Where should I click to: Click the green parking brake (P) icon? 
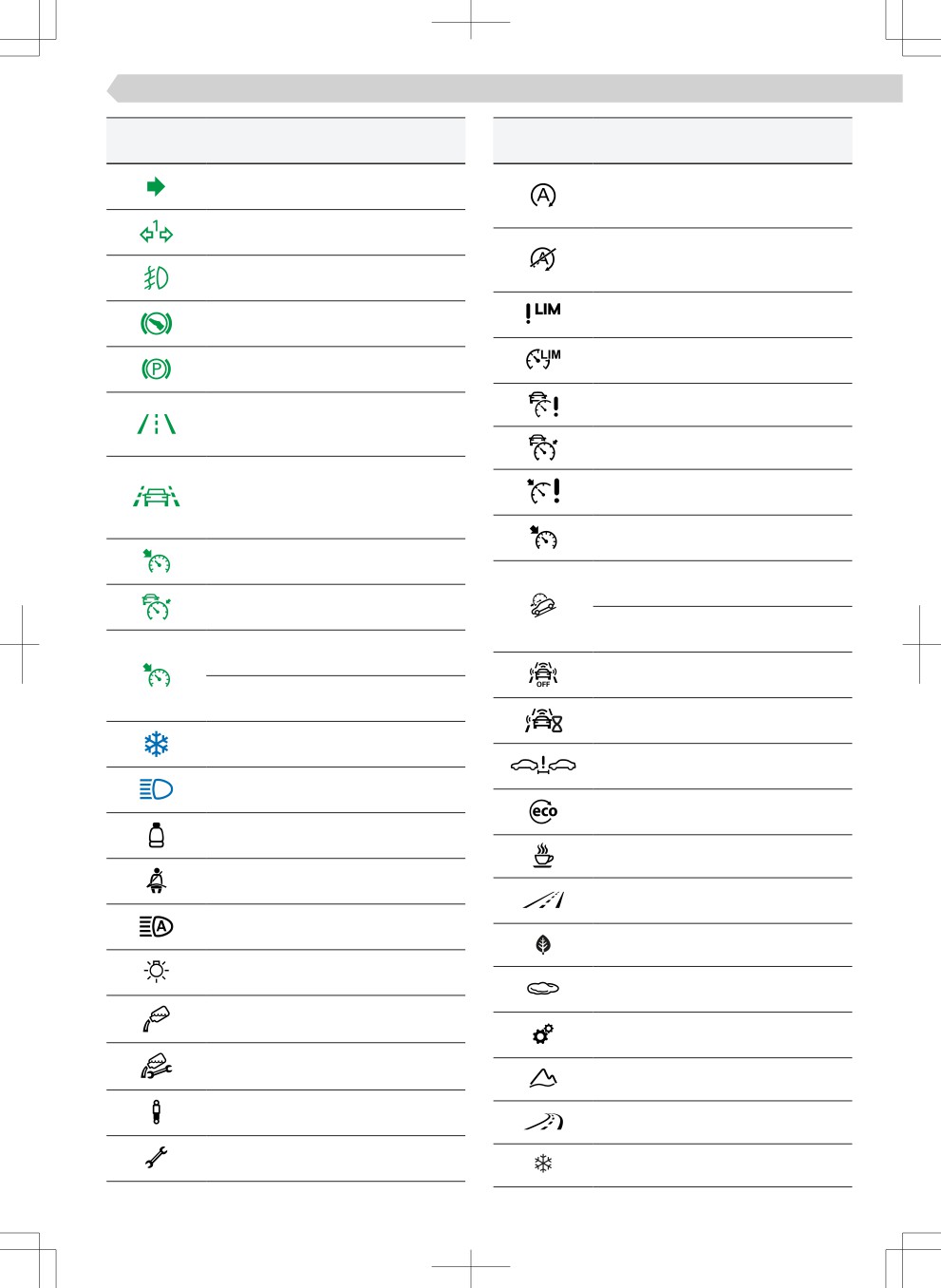pyautogui.click(x=157, y=369)
